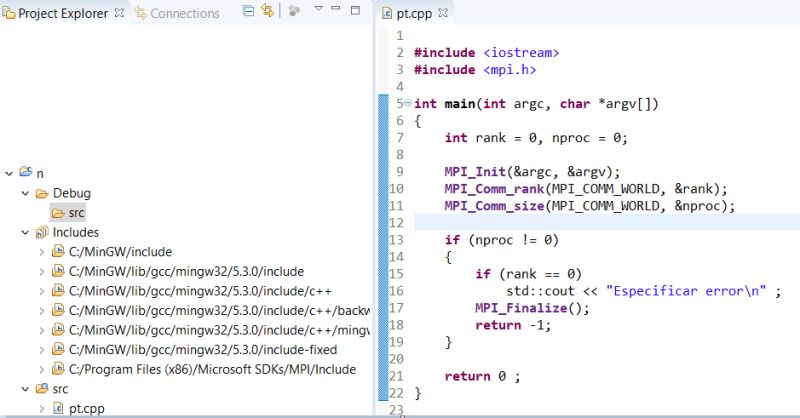Click the icon beside Microsoft SDKs/MPI/Include
The width and height of the screenshot is (800, 418).
click(x=58, y=369)
